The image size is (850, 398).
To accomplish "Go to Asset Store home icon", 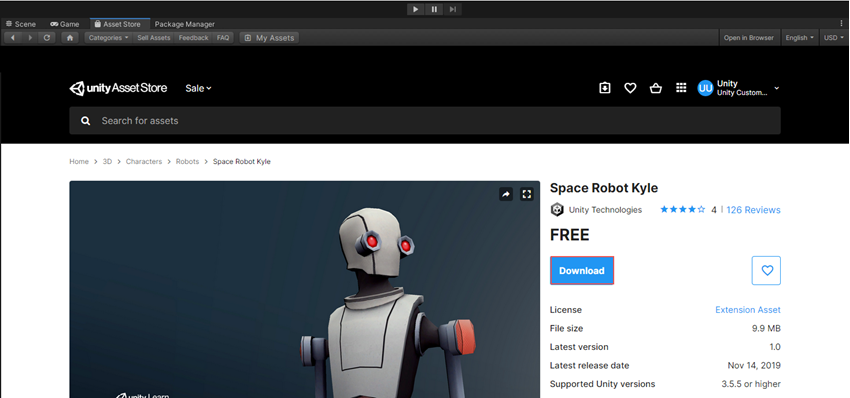I will [70, 38].
